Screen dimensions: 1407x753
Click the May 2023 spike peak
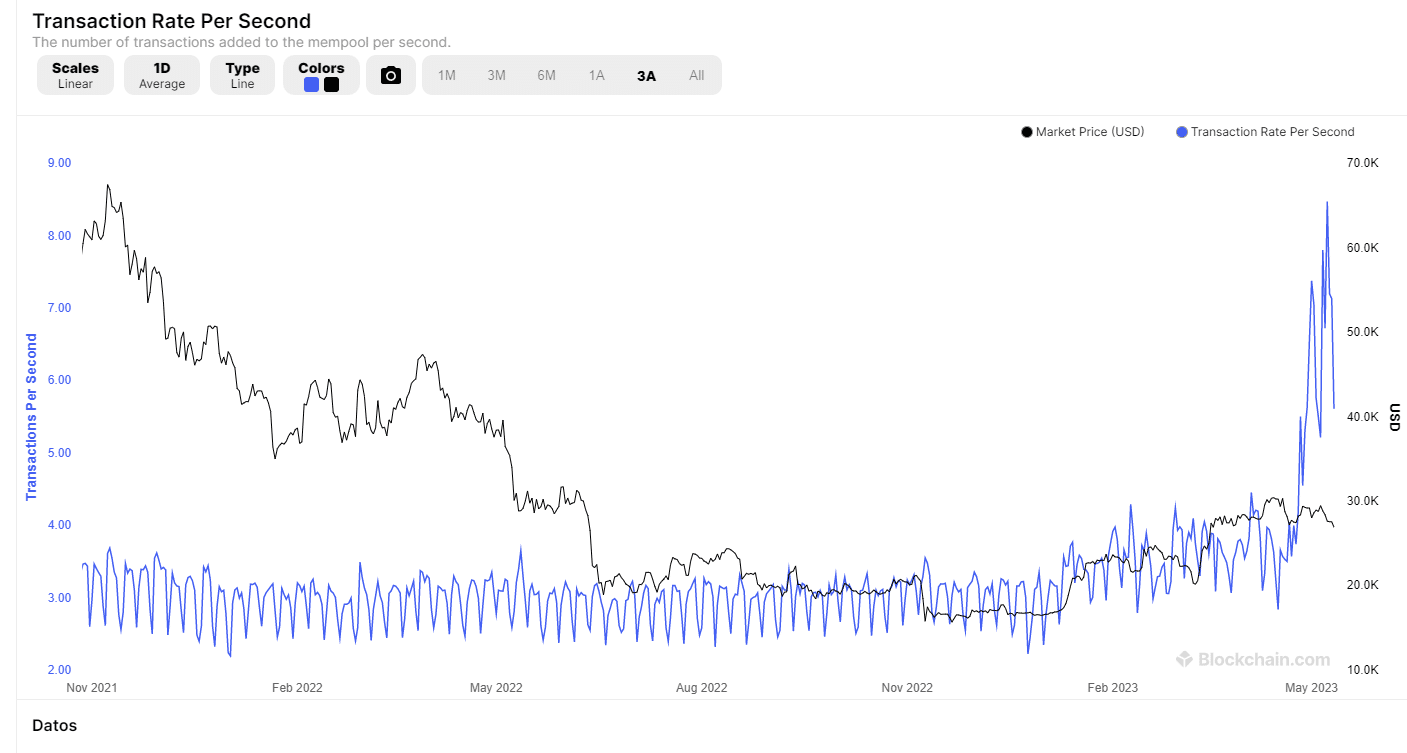1327,202
